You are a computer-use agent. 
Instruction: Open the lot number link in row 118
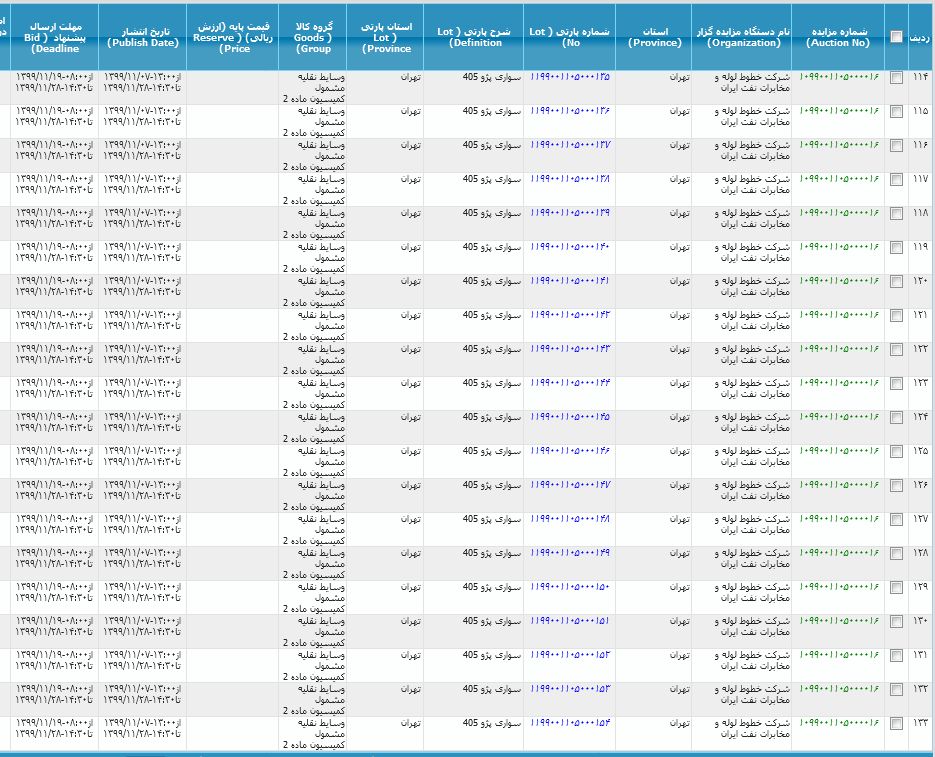pos(570,213)
